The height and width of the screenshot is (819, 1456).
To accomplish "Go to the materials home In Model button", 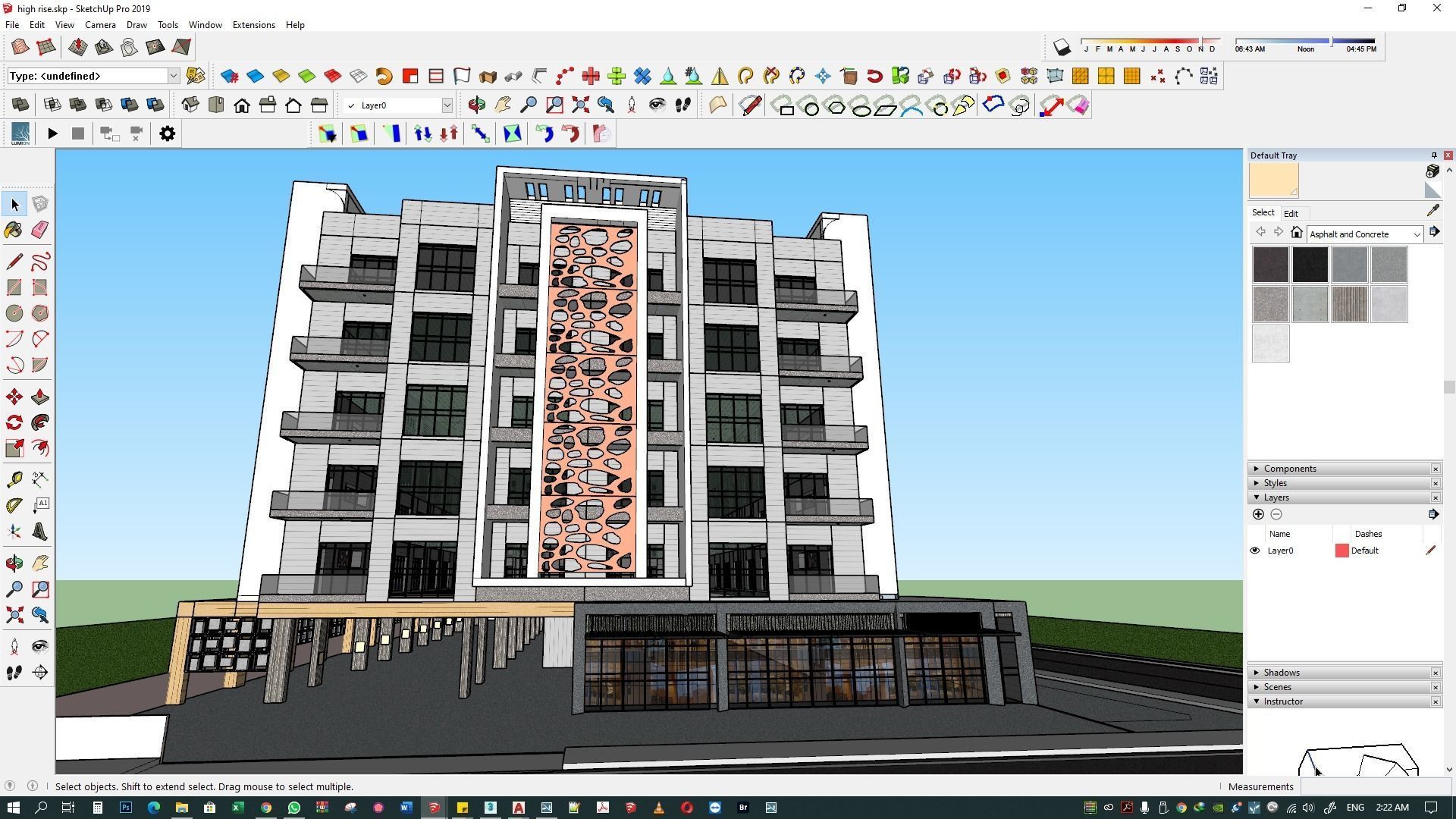I will click(1297, 233).
